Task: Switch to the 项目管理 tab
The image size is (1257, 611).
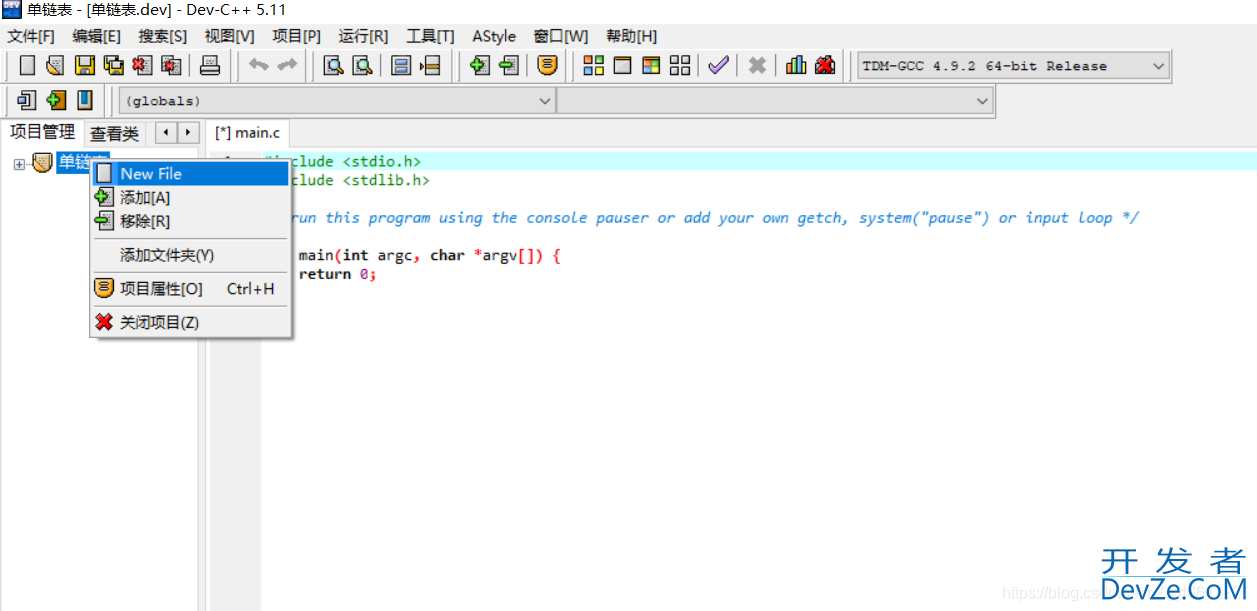Action: pos(42,132)
